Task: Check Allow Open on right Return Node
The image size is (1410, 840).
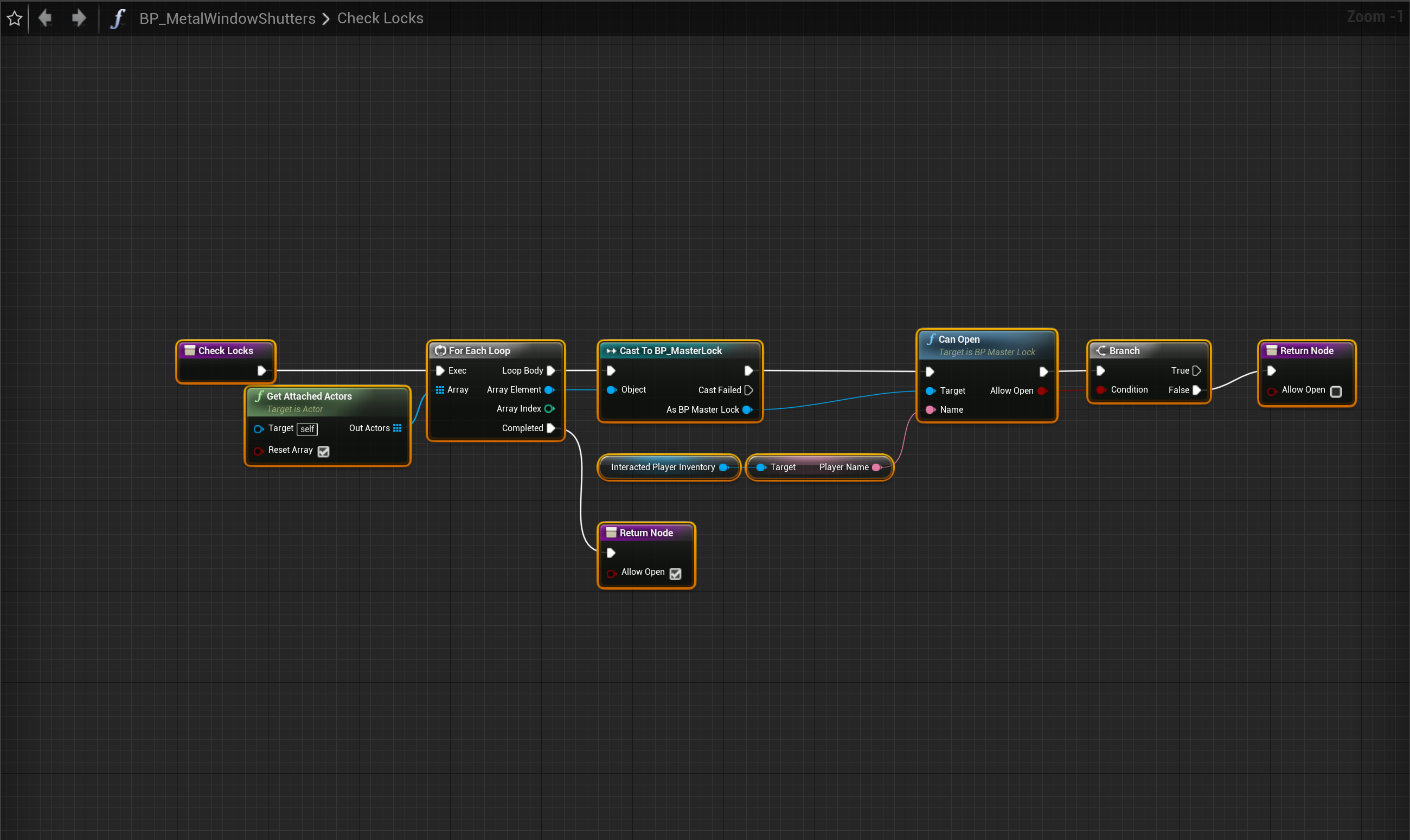Action: point(1335,391)
